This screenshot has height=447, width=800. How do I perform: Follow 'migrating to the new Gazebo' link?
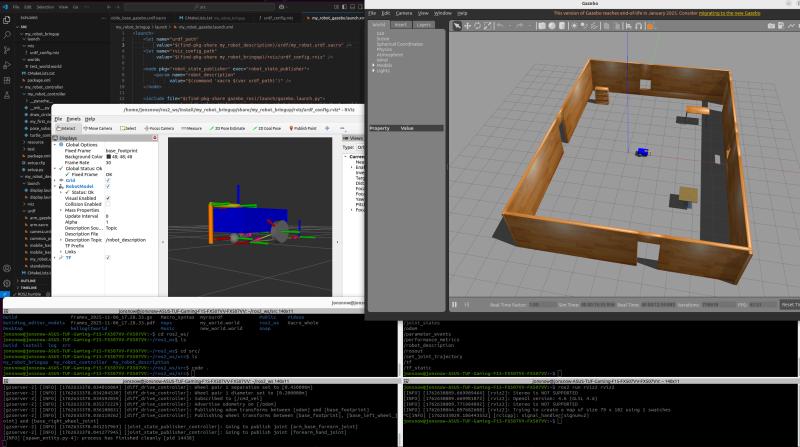point(729,13)
